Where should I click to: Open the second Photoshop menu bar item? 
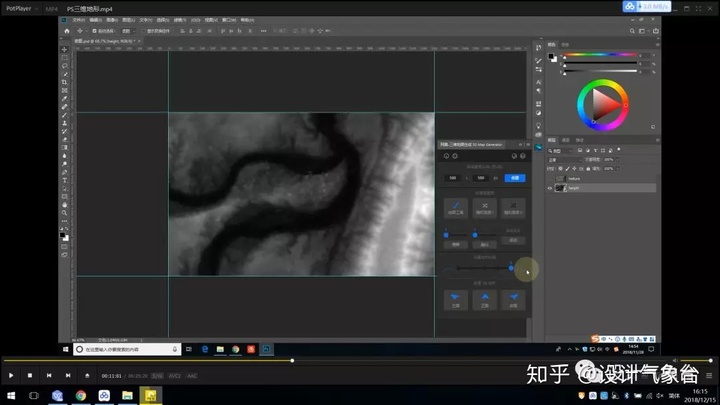(96, 20)
